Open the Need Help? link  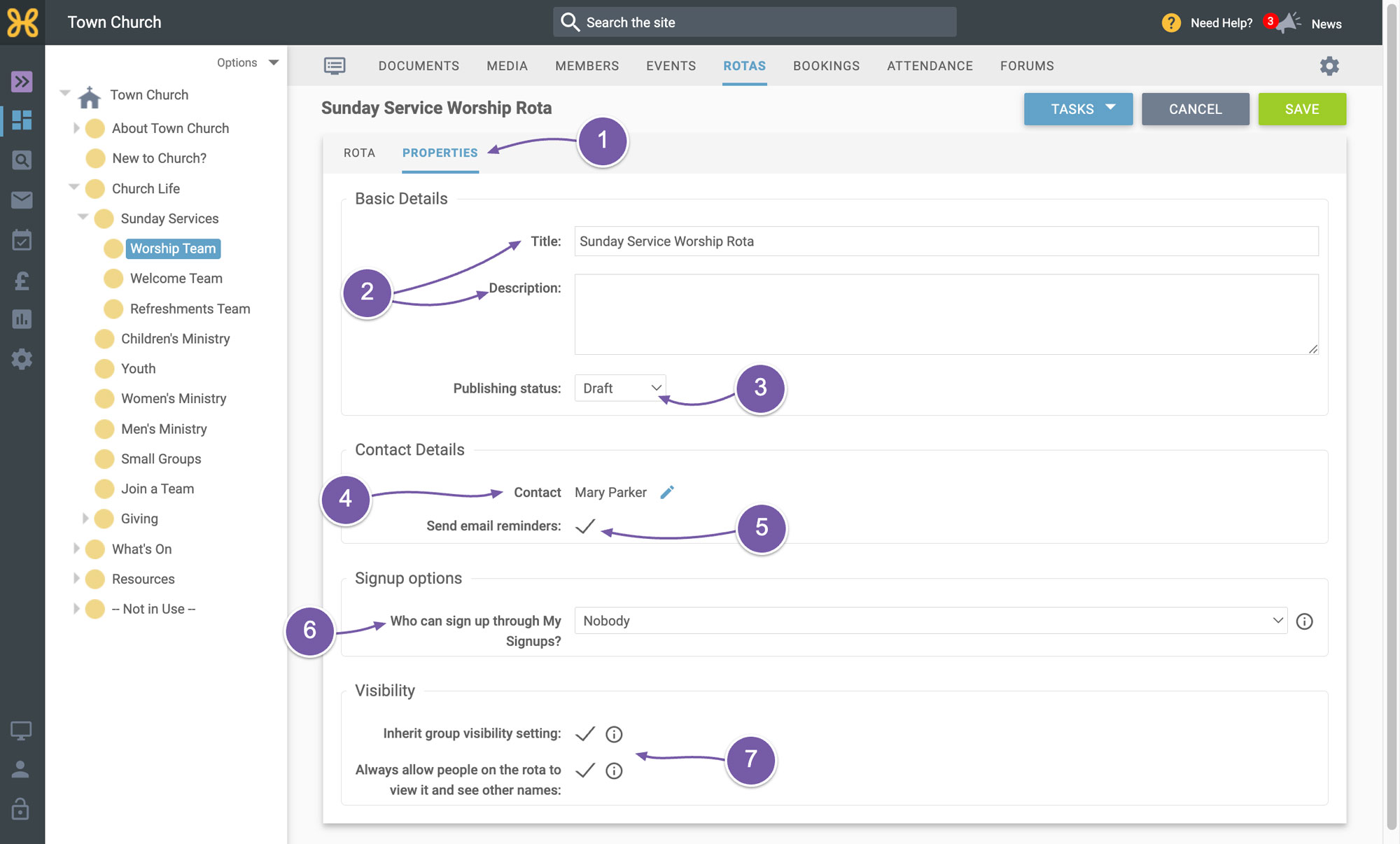1221,23
